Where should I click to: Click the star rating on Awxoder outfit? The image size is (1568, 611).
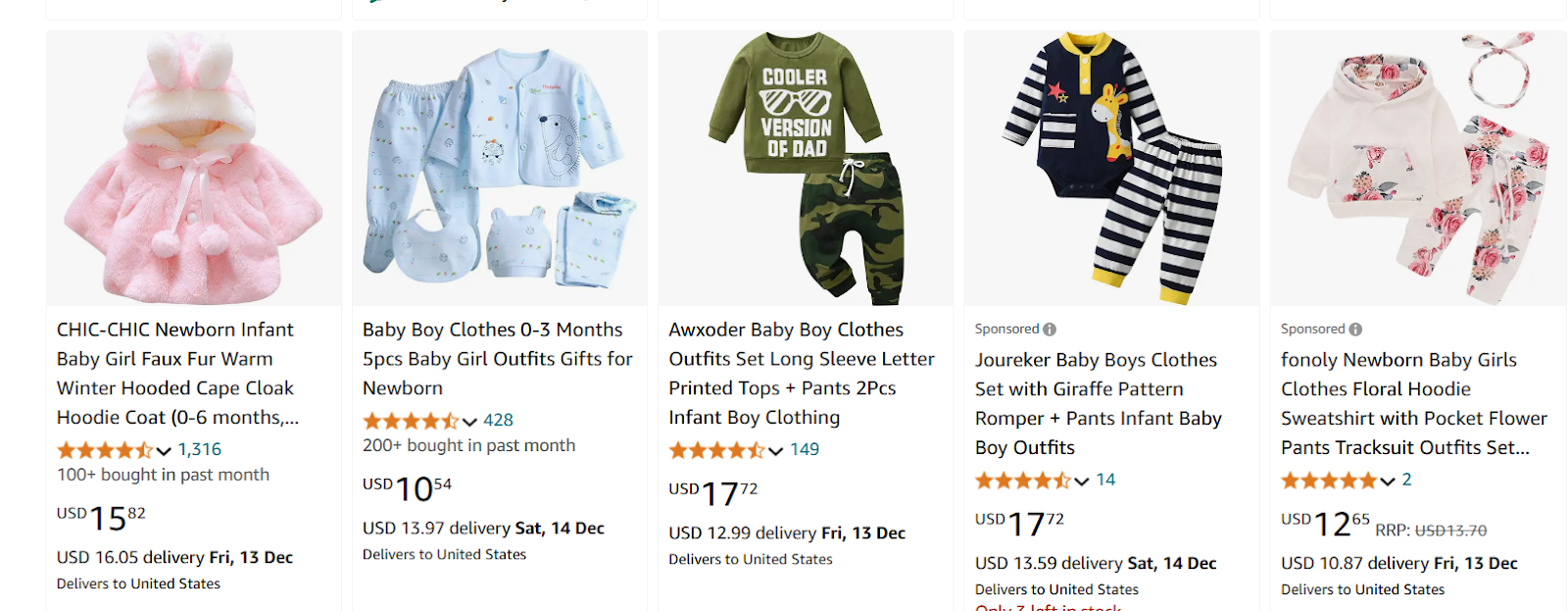pyautogui.click(x=714, y=450)
